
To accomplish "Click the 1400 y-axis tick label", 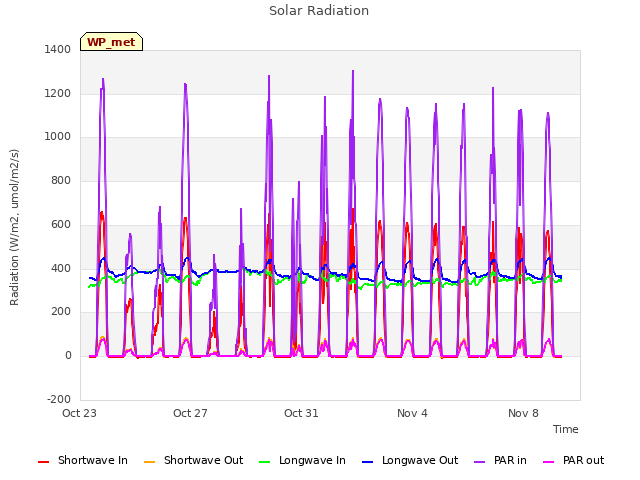I will point(58,50).
